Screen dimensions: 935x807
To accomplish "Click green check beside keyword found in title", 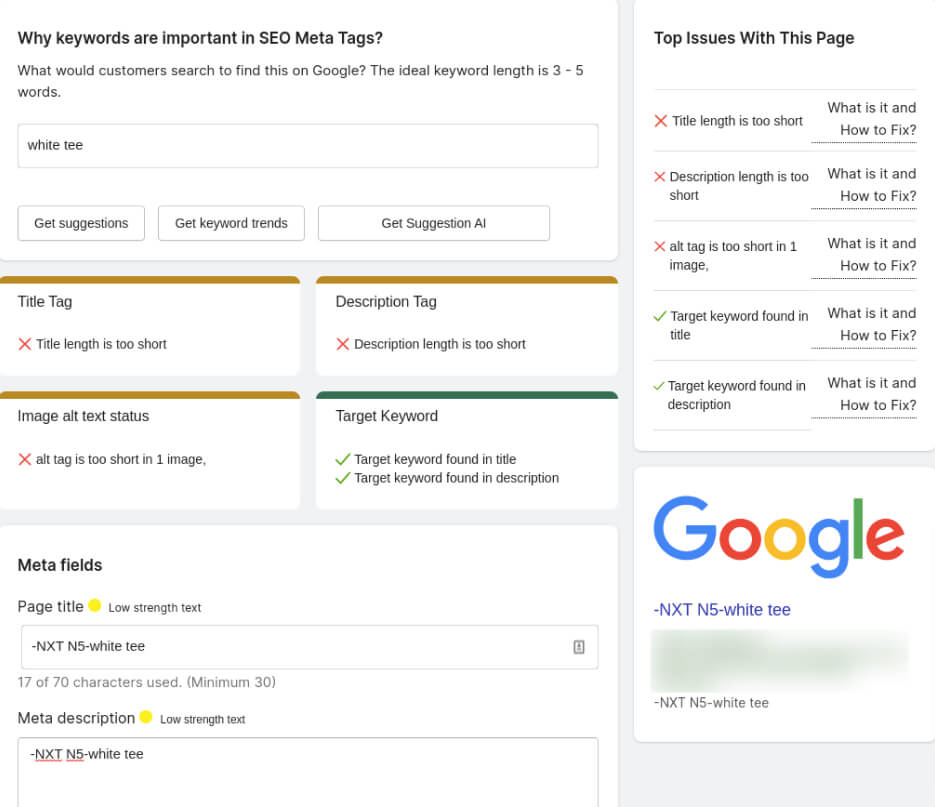I will tap(343, 459).
